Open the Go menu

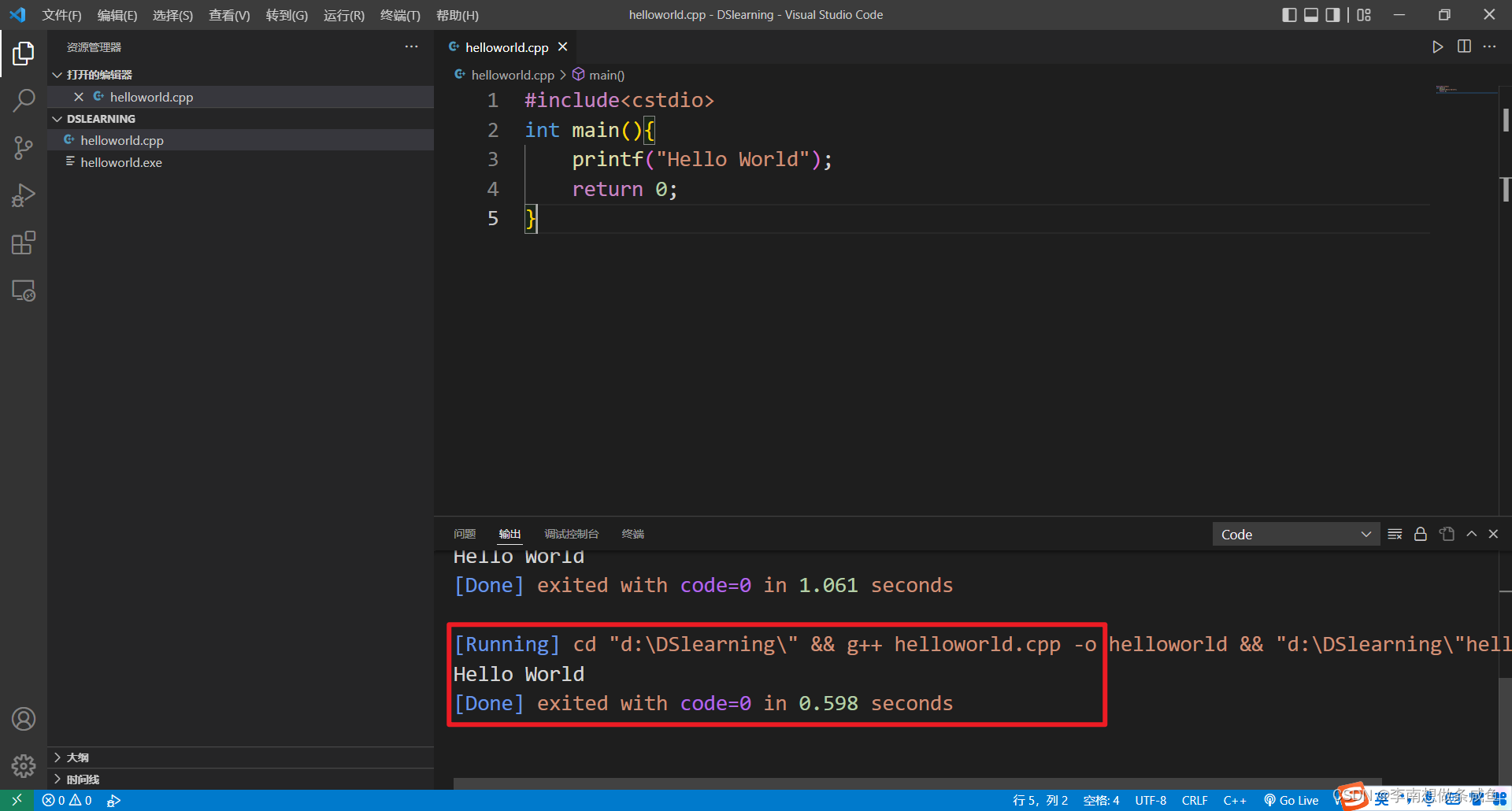pos(287,15)
